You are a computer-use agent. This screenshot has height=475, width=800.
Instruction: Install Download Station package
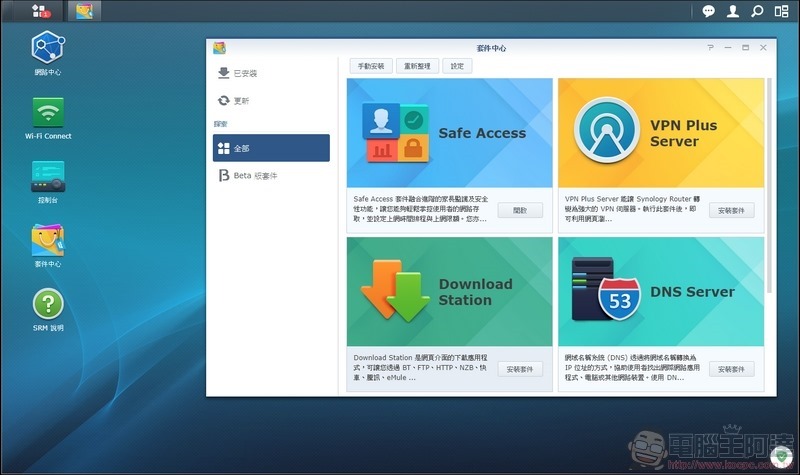[x=520, y=369]
